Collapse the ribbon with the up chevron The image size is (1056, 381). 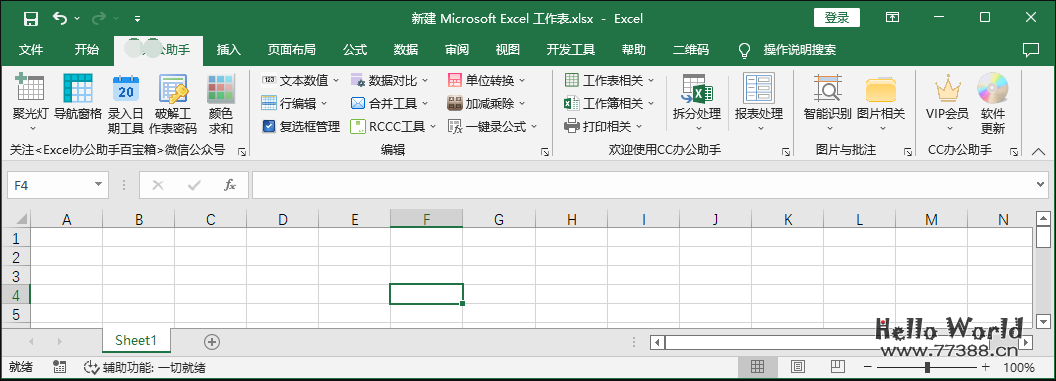1038,152
